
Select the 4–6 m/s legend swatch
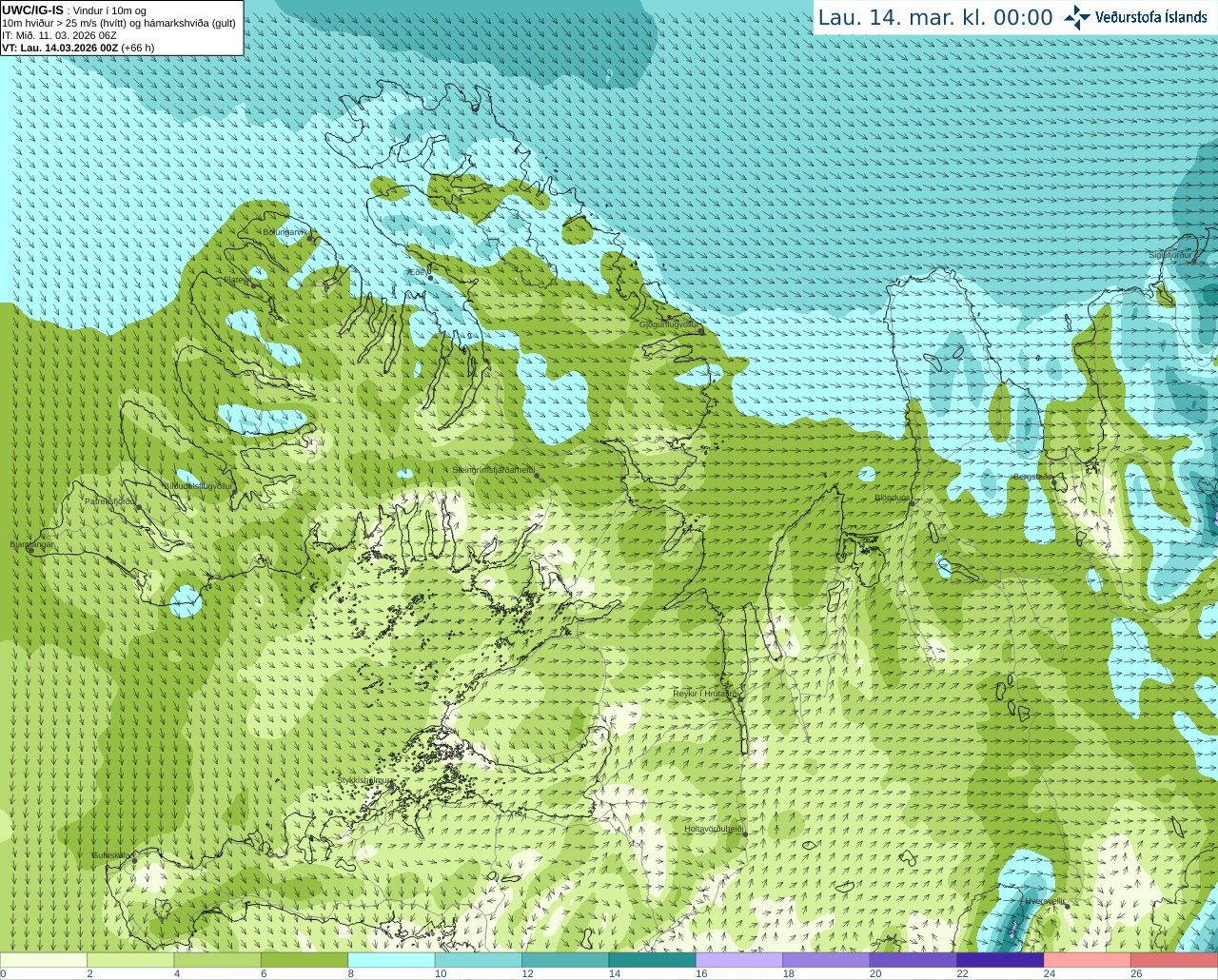(217, 960)
